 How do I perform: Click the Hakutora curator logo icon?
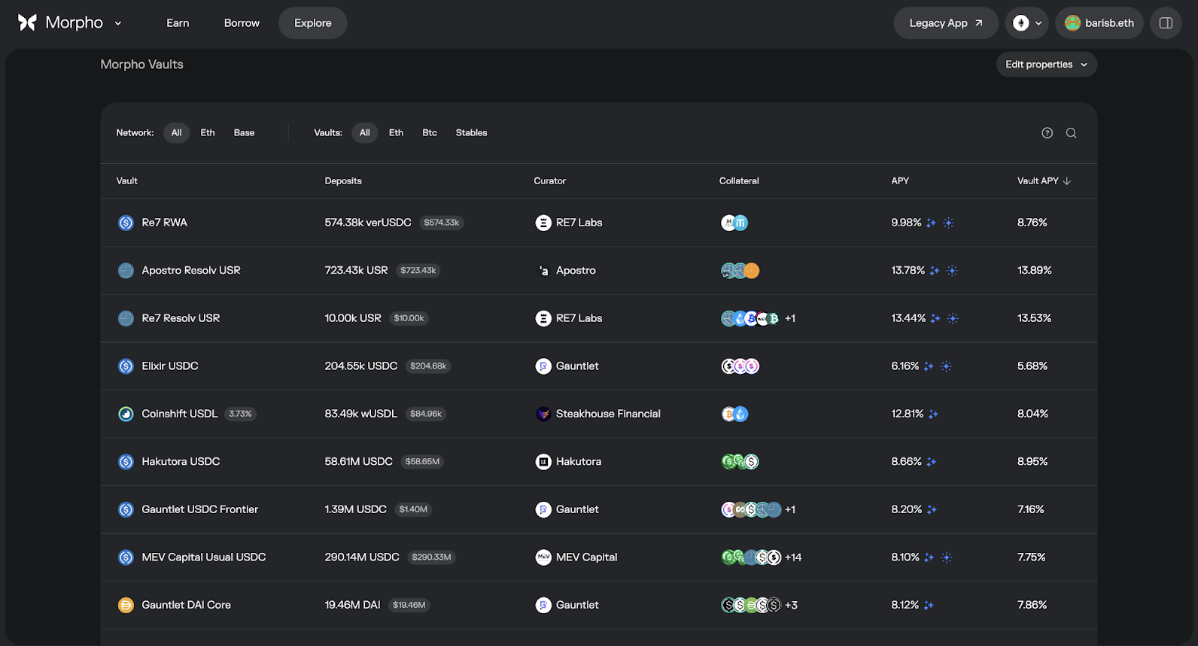pyautogui.click(x=543, y=462)
